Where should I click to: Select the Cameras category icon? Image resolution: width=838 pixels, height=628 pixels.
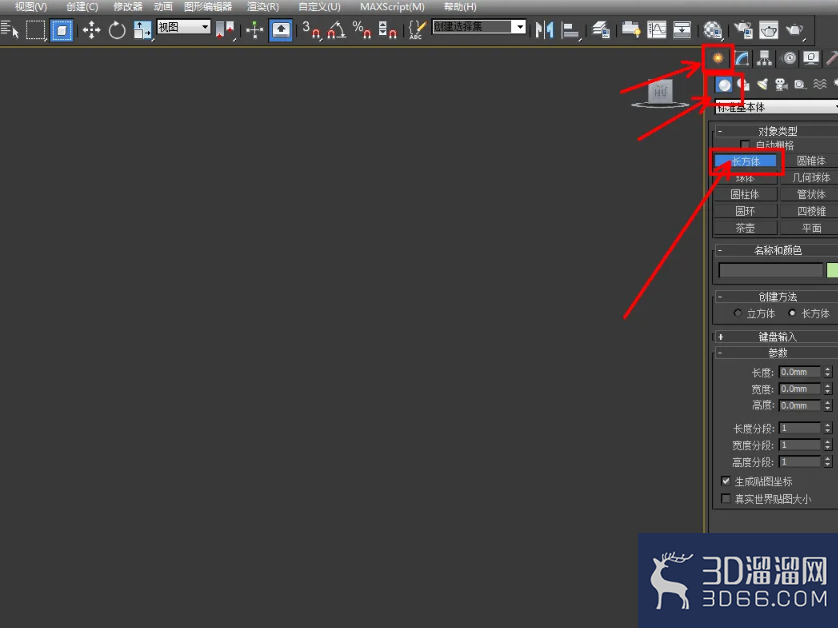pos(781,84)
